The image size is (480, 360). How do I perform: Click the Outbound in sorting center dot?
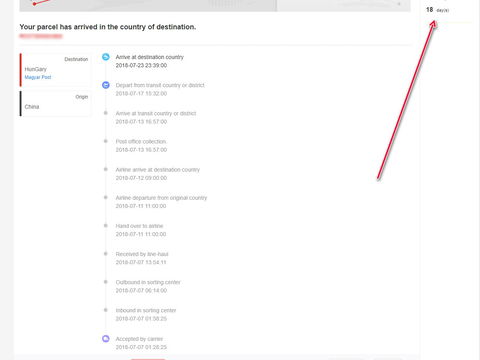tap(106, 282)
